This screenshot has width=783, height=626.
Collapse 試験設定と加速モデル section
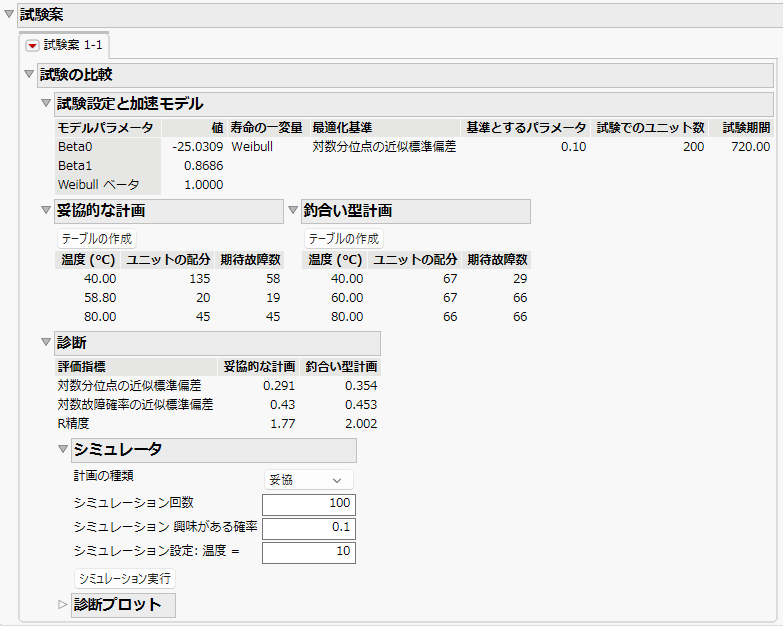pyautogui.click(x=46, y=103)
